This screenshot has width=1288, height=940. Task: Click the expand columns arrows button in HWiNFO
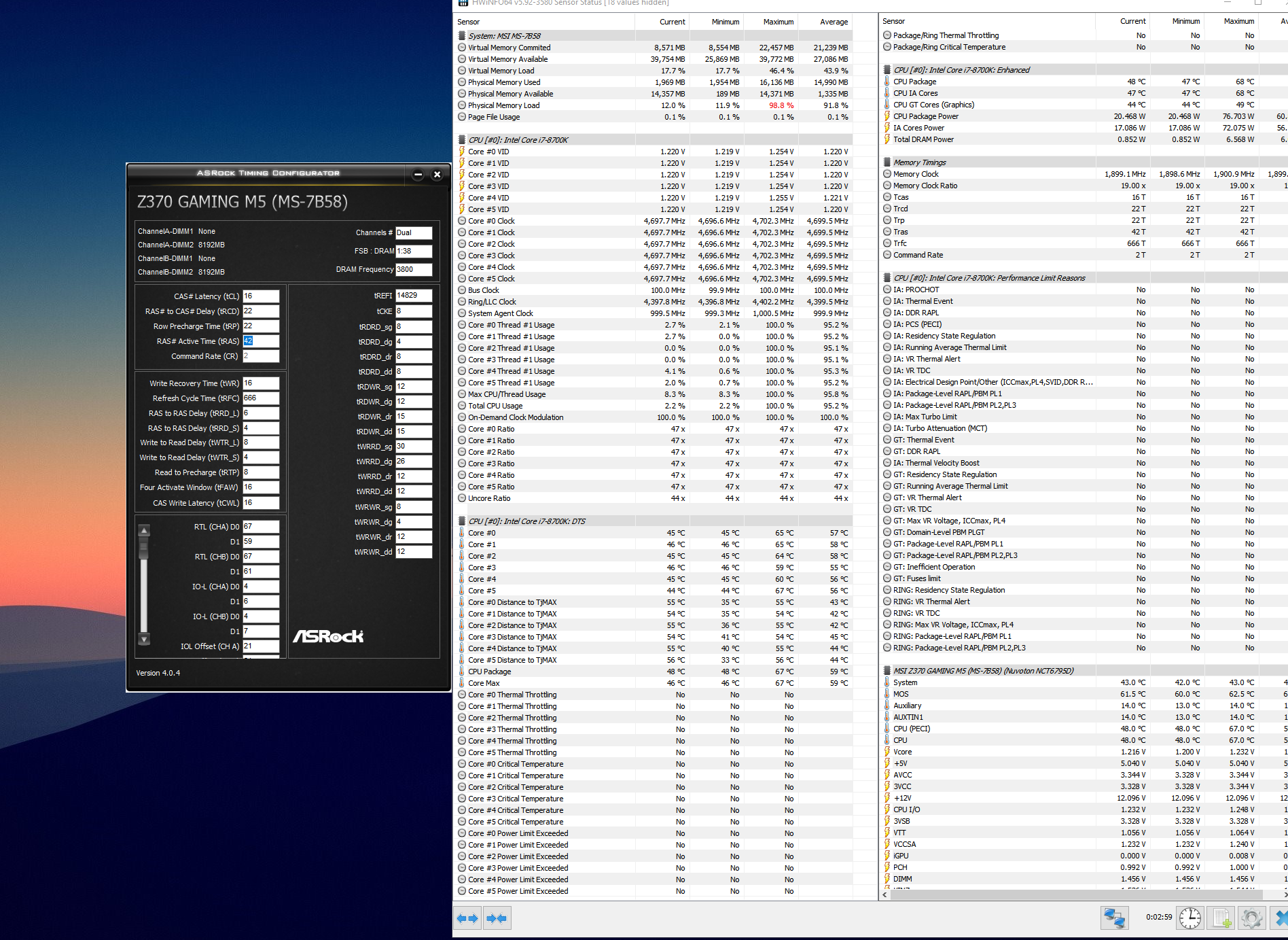point(467,918)
